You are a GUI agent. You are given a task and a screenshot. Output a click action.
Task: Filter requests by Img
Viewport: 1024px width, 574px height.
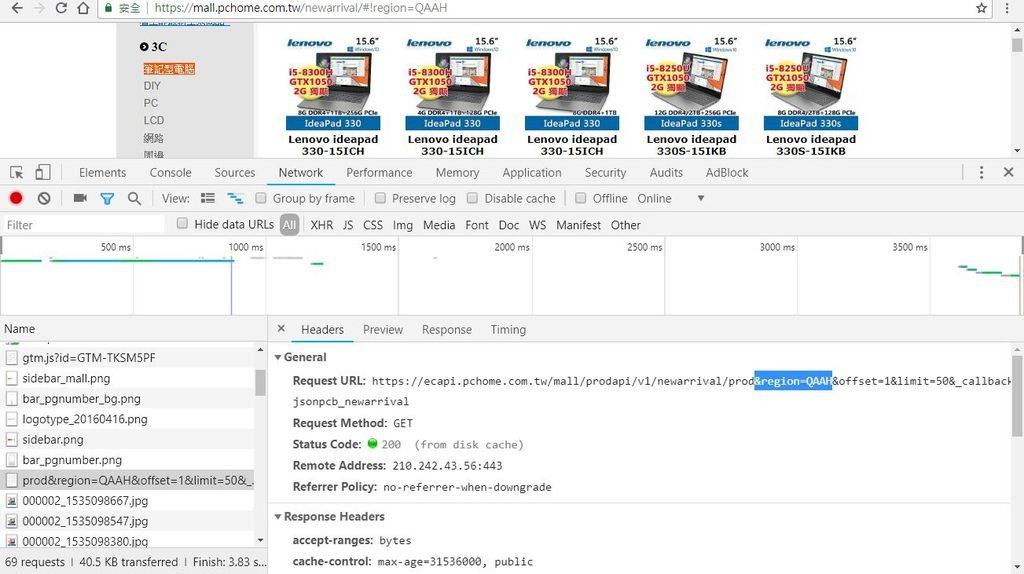click(402, 225)
